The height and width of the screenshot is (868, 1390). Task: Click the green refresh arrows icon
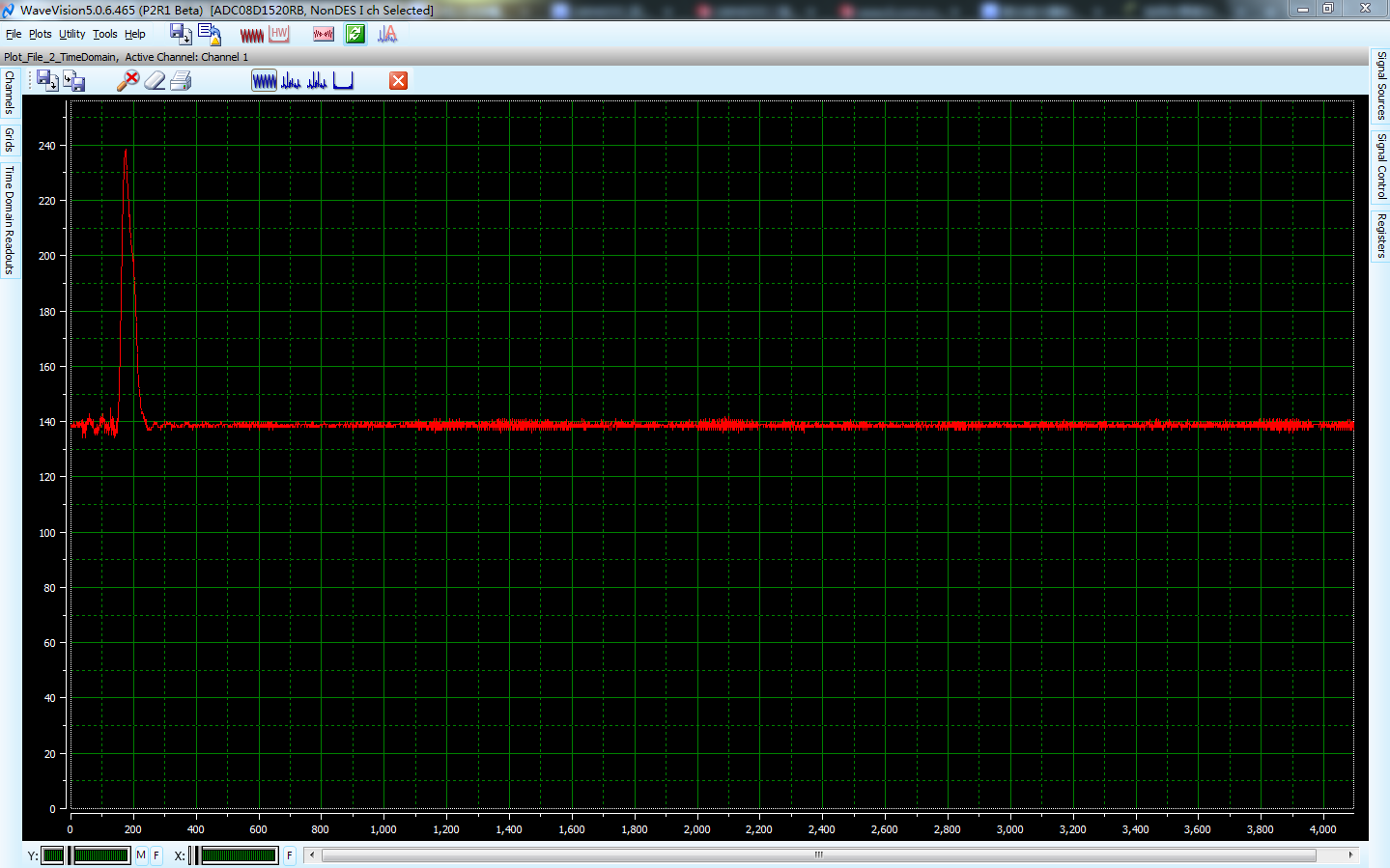pos(355,34)
